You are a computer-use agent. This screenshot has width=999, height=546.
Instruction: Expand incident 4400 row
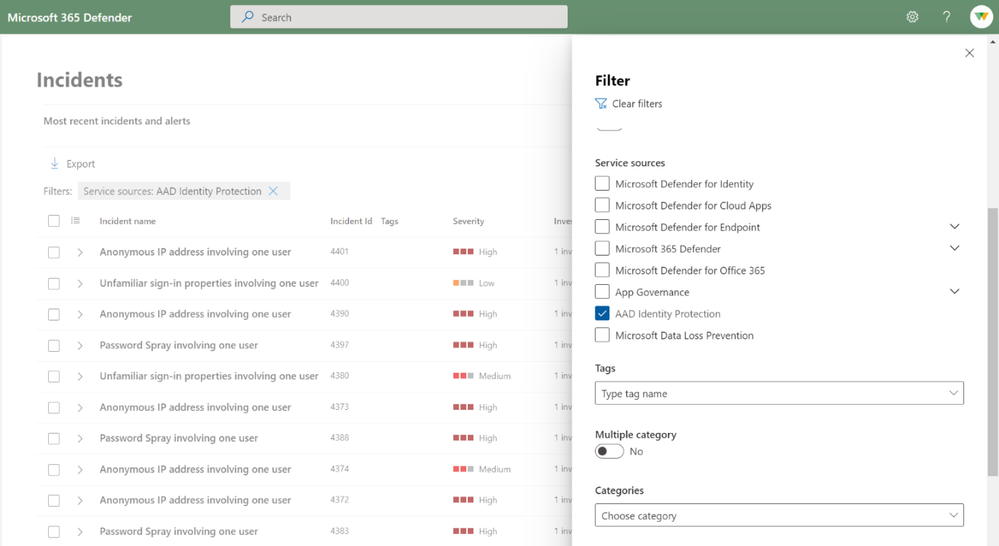(80, 284)
